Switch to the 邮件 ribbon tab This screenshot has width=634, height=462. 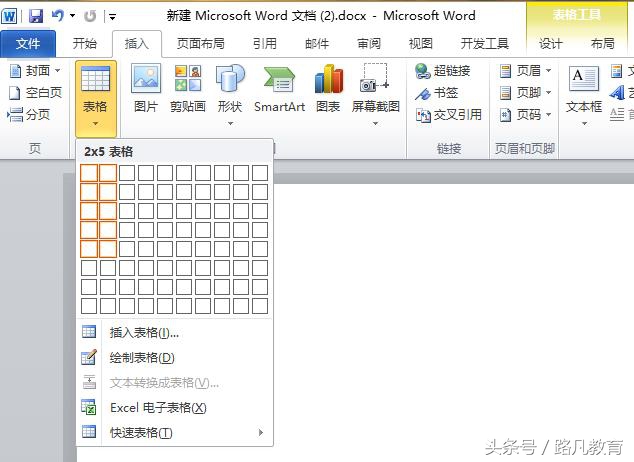coord(317,43)
